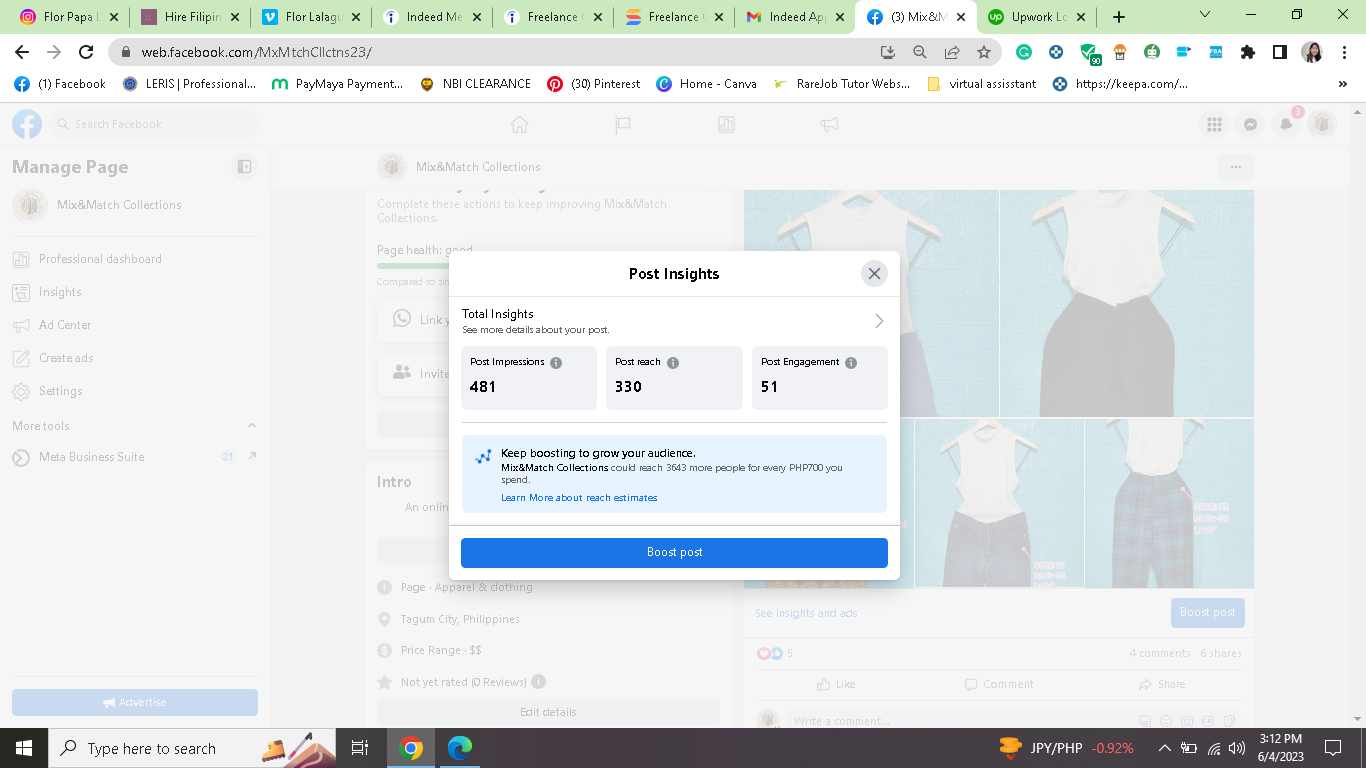Show info about Post Impressions

556,363
